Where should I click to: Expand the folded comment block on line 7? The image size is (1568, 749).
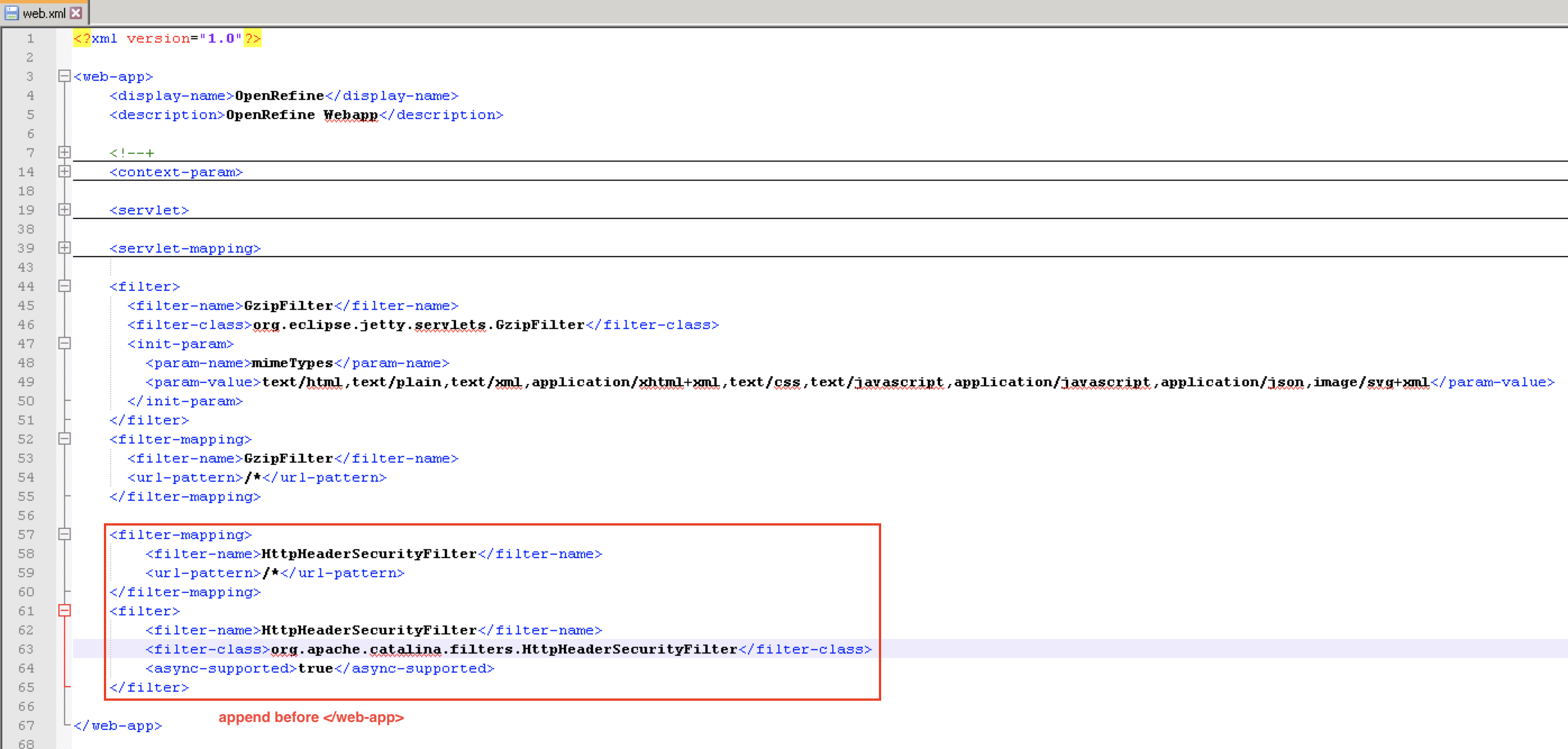click(64, 152)
